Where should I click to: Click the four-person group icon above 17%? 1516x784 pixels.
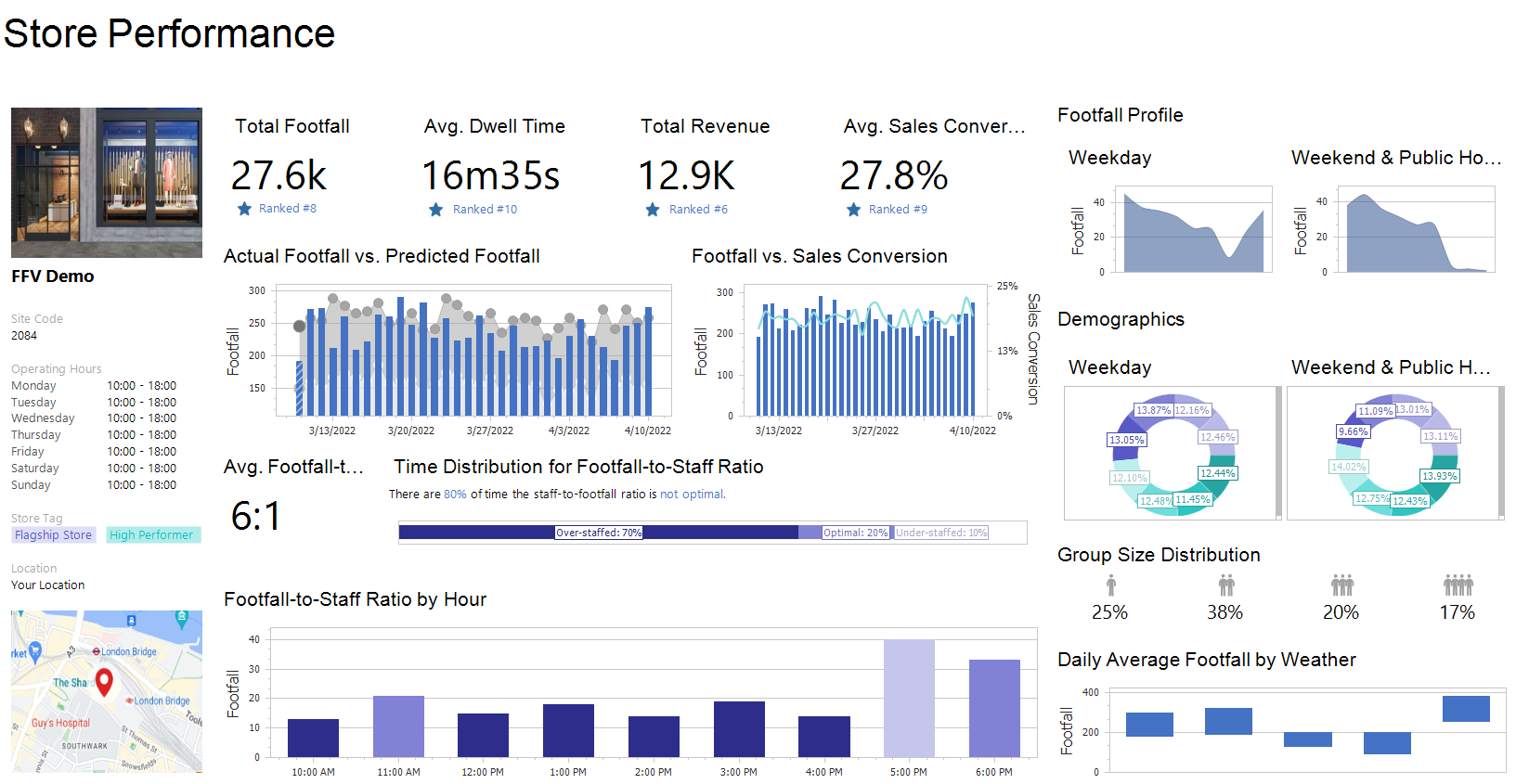1458,585
